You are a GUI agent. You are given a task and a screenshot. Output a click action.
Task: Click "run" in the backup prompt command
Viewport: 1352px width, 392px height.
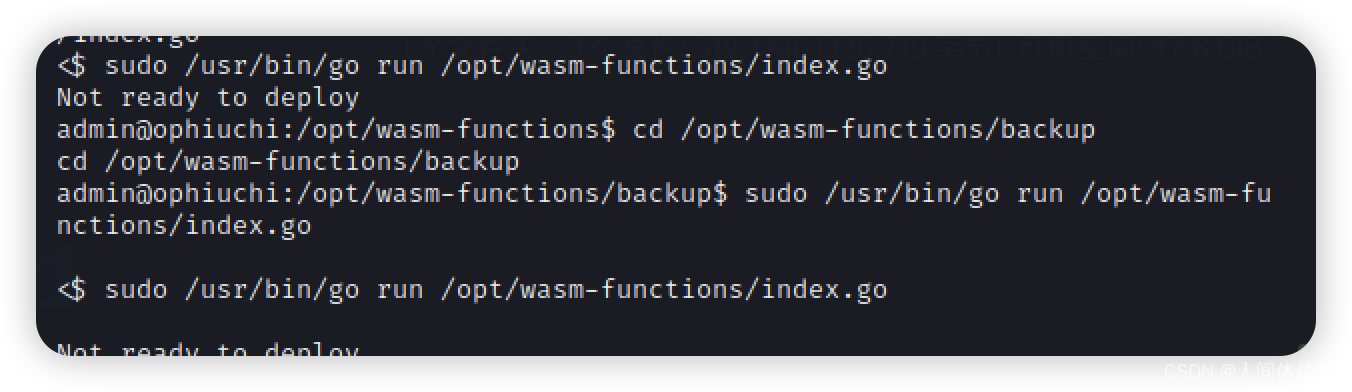(x=1040, y=194)
